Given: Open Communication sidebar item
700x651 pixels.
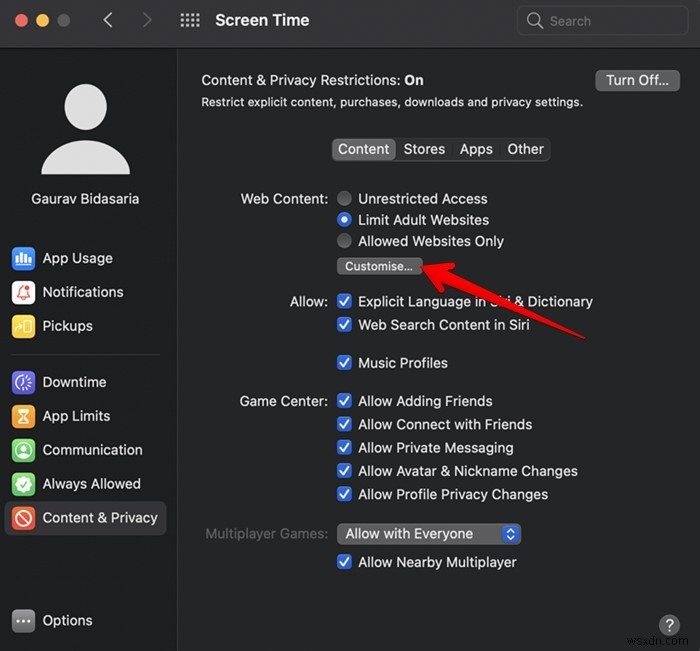Looking at the screenshot, I should [x=85, y=451].
